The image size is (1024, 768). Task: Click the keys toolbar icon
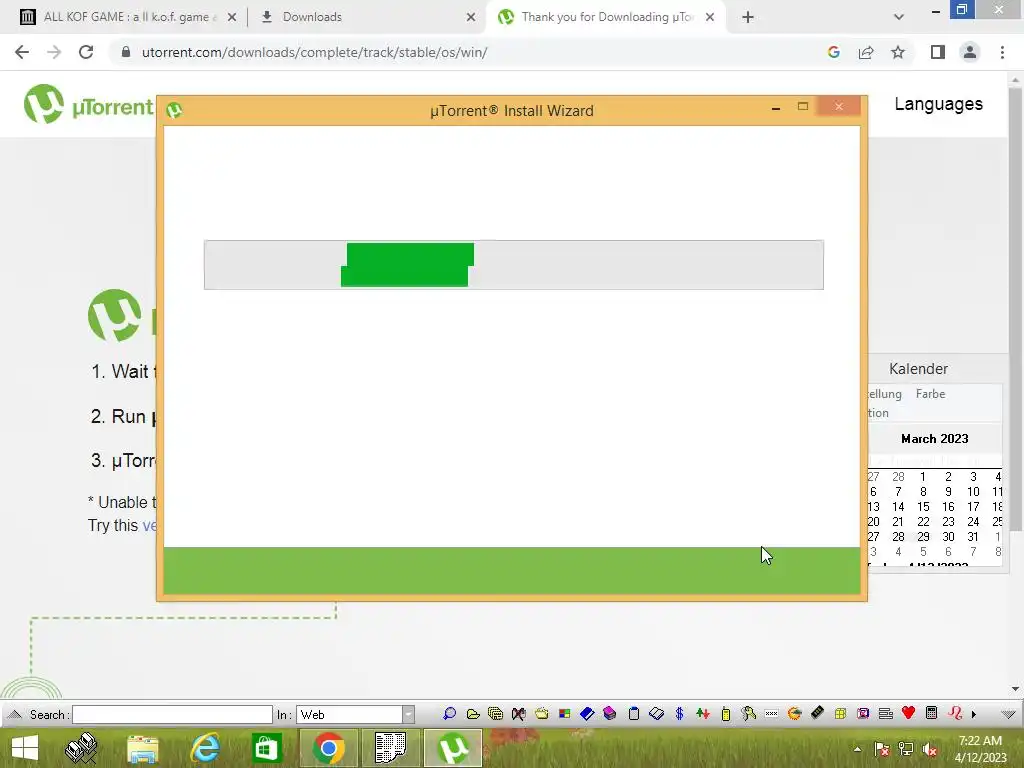[x=748, y=714]
